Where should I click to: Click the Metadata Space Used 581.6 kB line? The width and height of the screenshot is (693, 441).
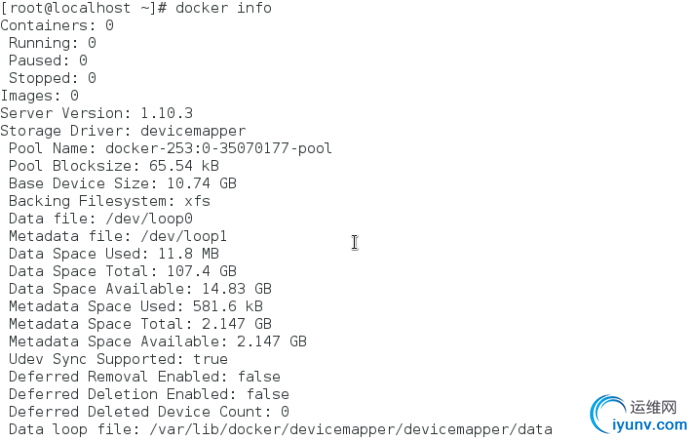coord(136,306)
